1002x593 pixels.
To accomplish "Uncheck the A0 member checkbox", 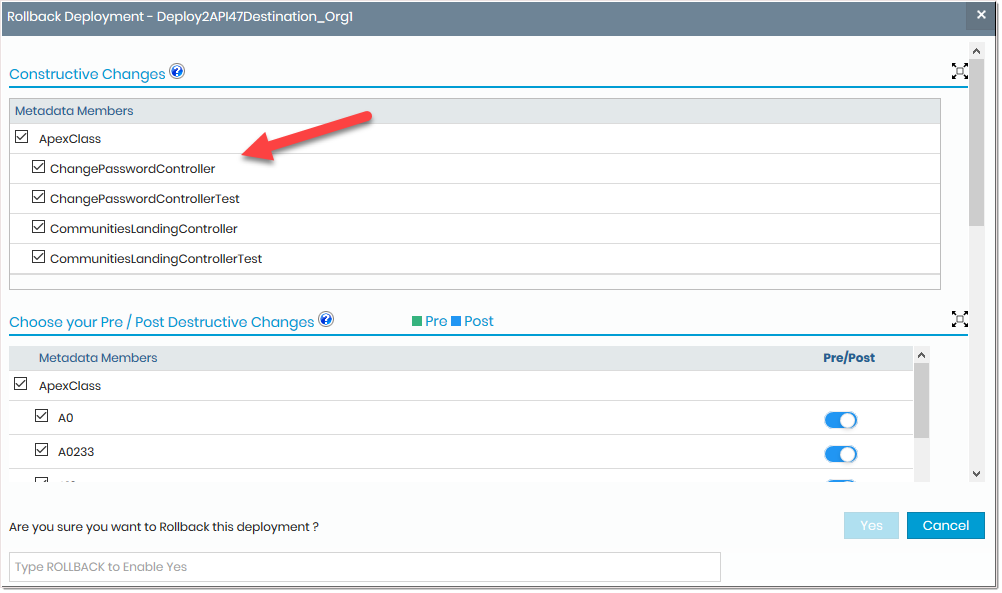I will click(42, 416).
